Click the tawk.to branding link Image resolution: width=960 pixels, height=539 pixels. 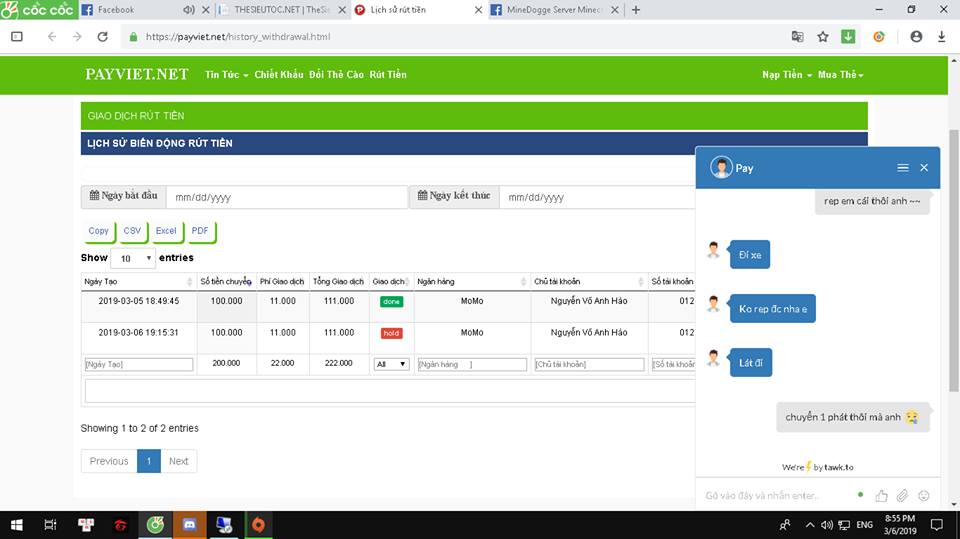point(817,467)
